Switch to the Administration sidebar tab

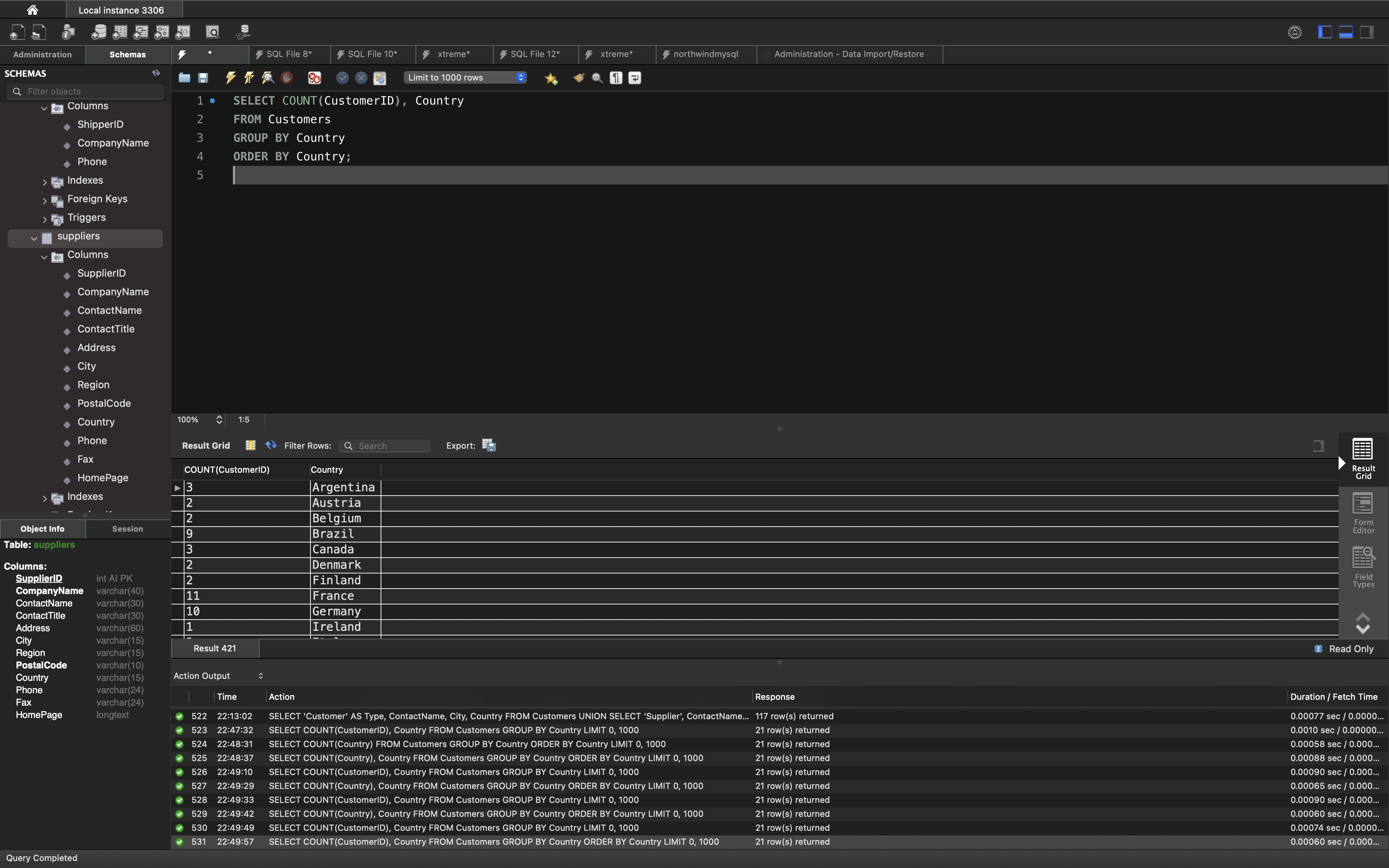point(43,55)
